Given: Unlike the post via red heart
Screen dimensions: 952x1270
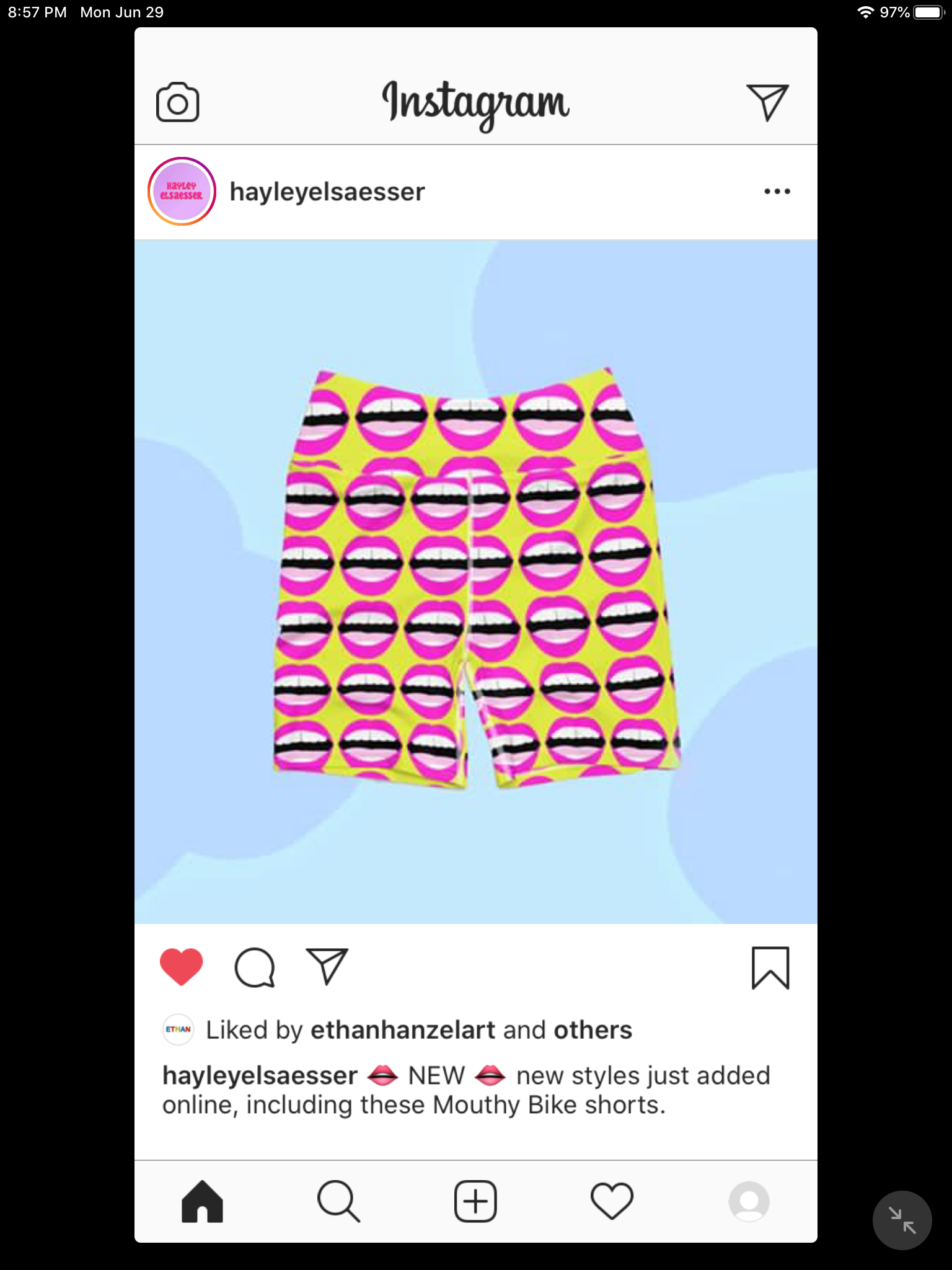Looking at the screenshot, I should click(181, 966).
